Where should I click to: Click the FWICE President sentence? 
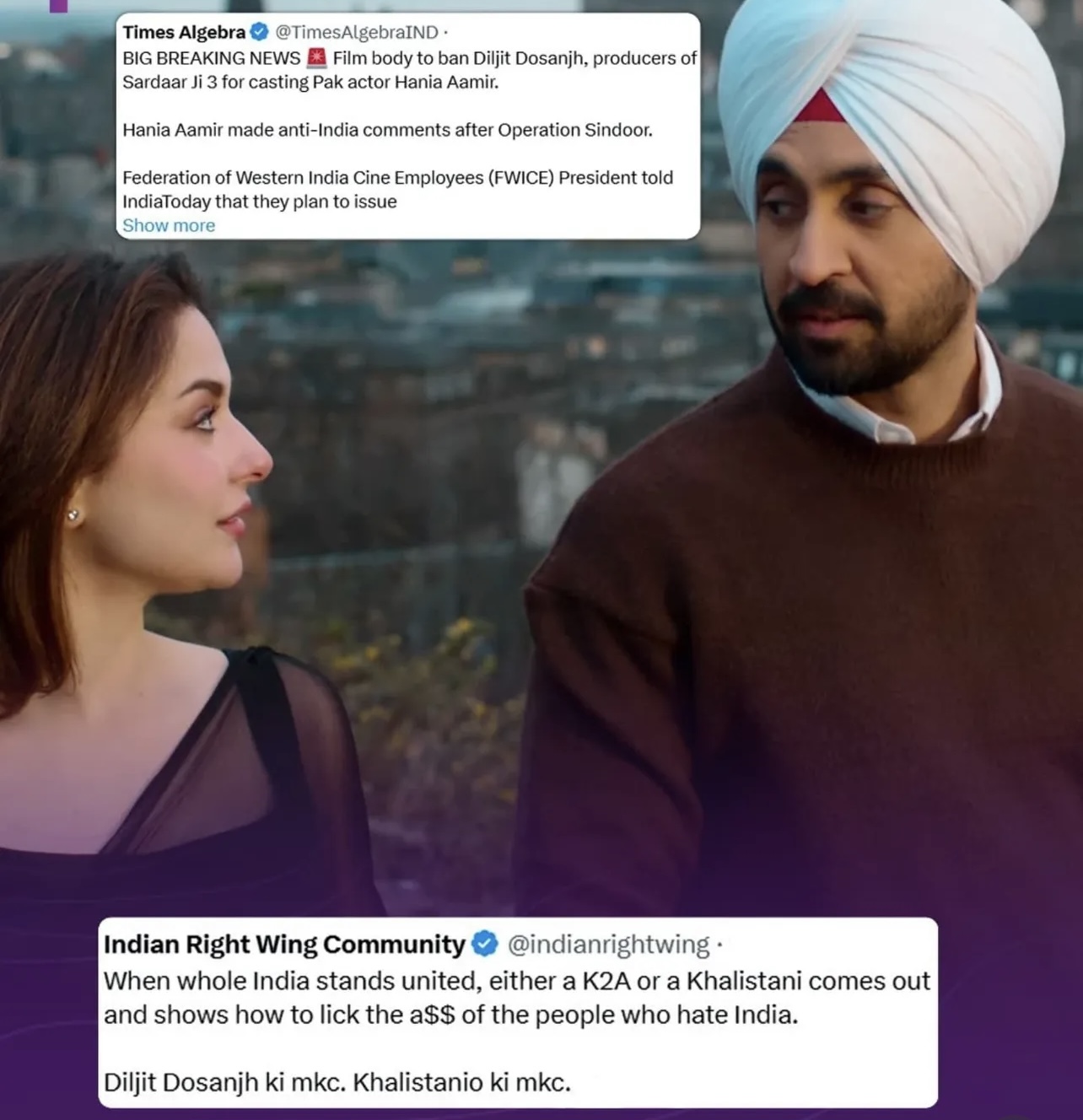click(x=397, y=189)
